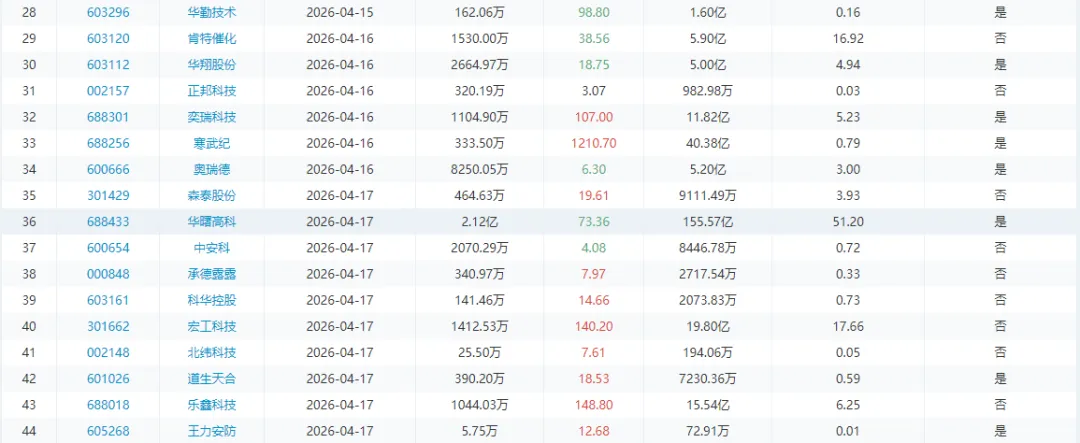Click stock name 奕瑞科技
Image resolution: width=1080 pixels, height=443 pixels.
click(x=212, y=117)
